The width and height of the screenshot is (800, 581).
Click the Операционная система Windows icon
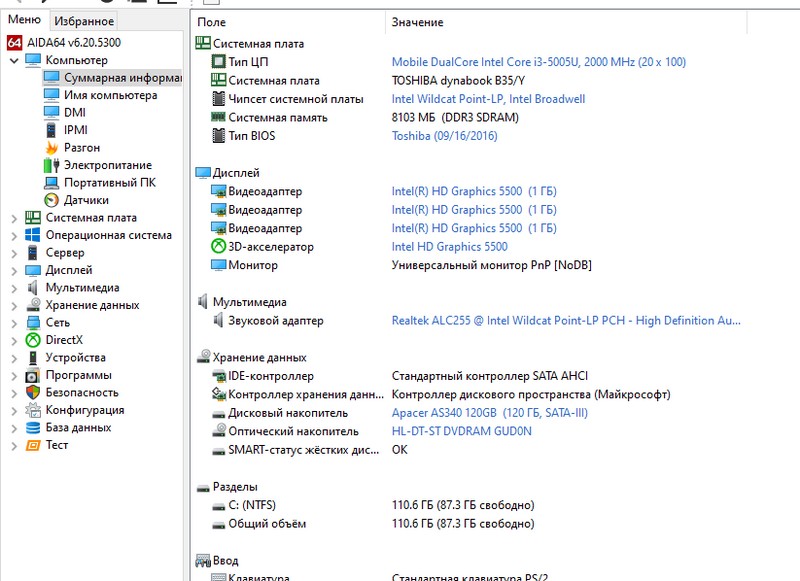coord(33,235)
